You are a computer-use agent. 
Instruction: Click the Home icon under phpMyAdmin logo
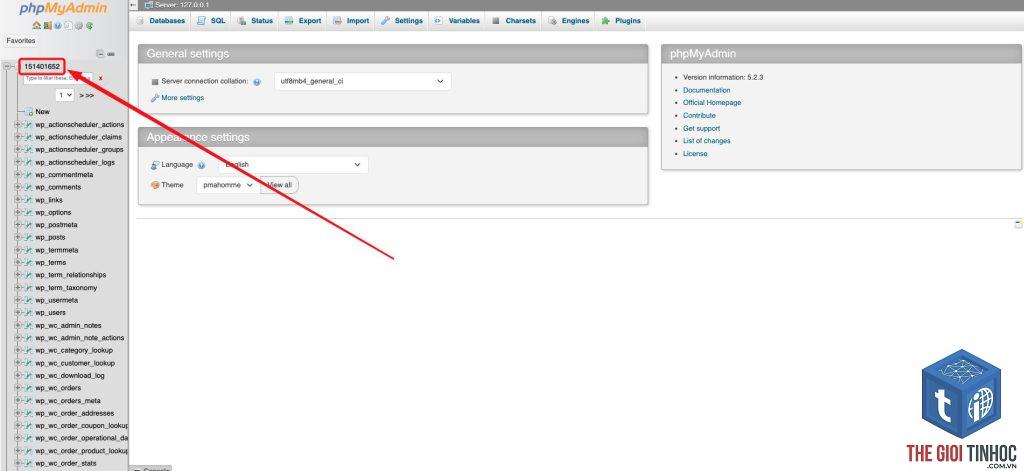(x=37, y=25)
